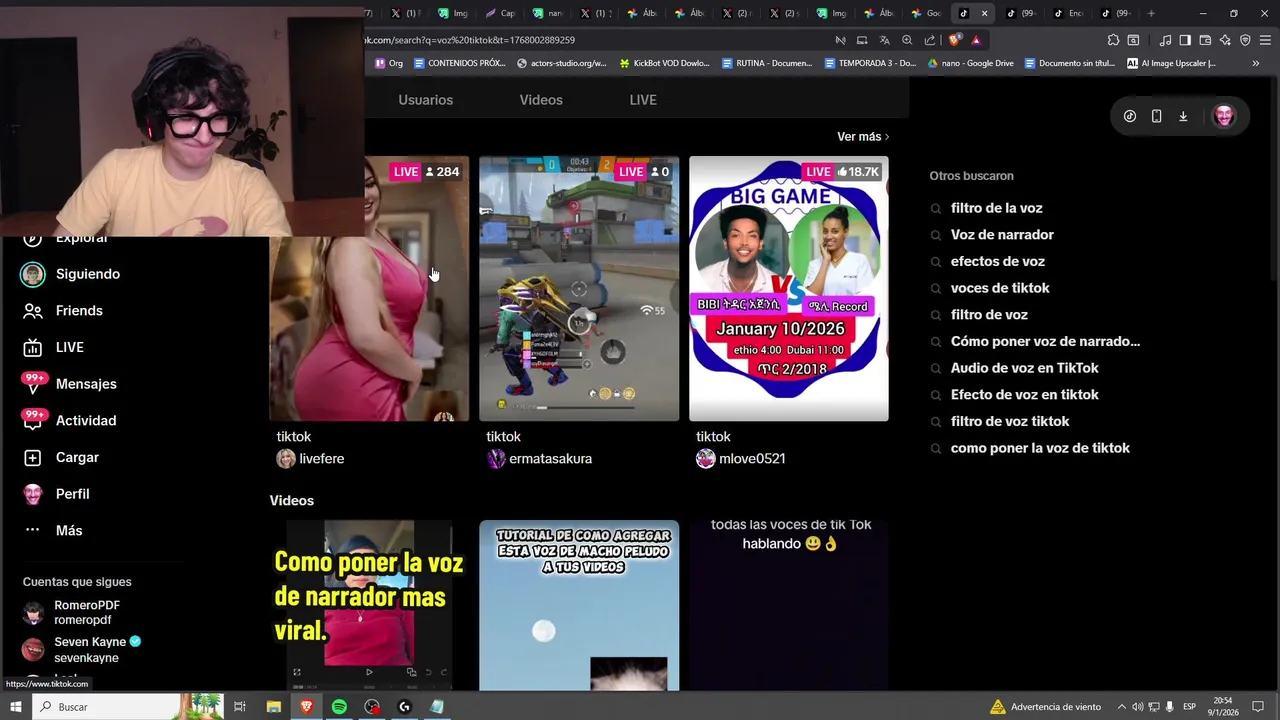Viewport: 1280px width, 720px height.
Task: Select suggestion 'filtro de voz tiktok'
Action: tap(1010, 421)
